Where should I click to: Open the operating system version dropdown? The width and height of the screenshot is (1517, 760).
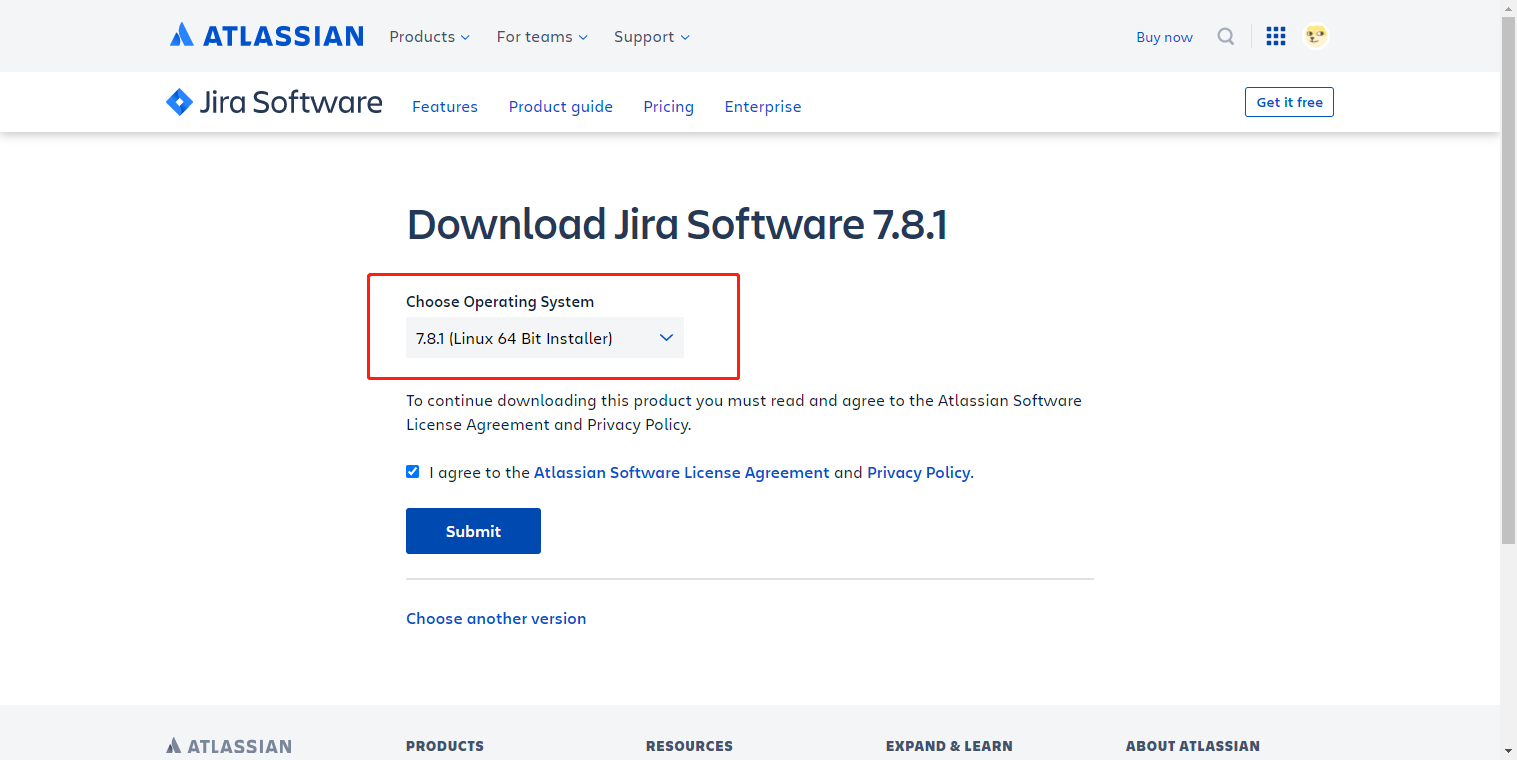[544, 338]
